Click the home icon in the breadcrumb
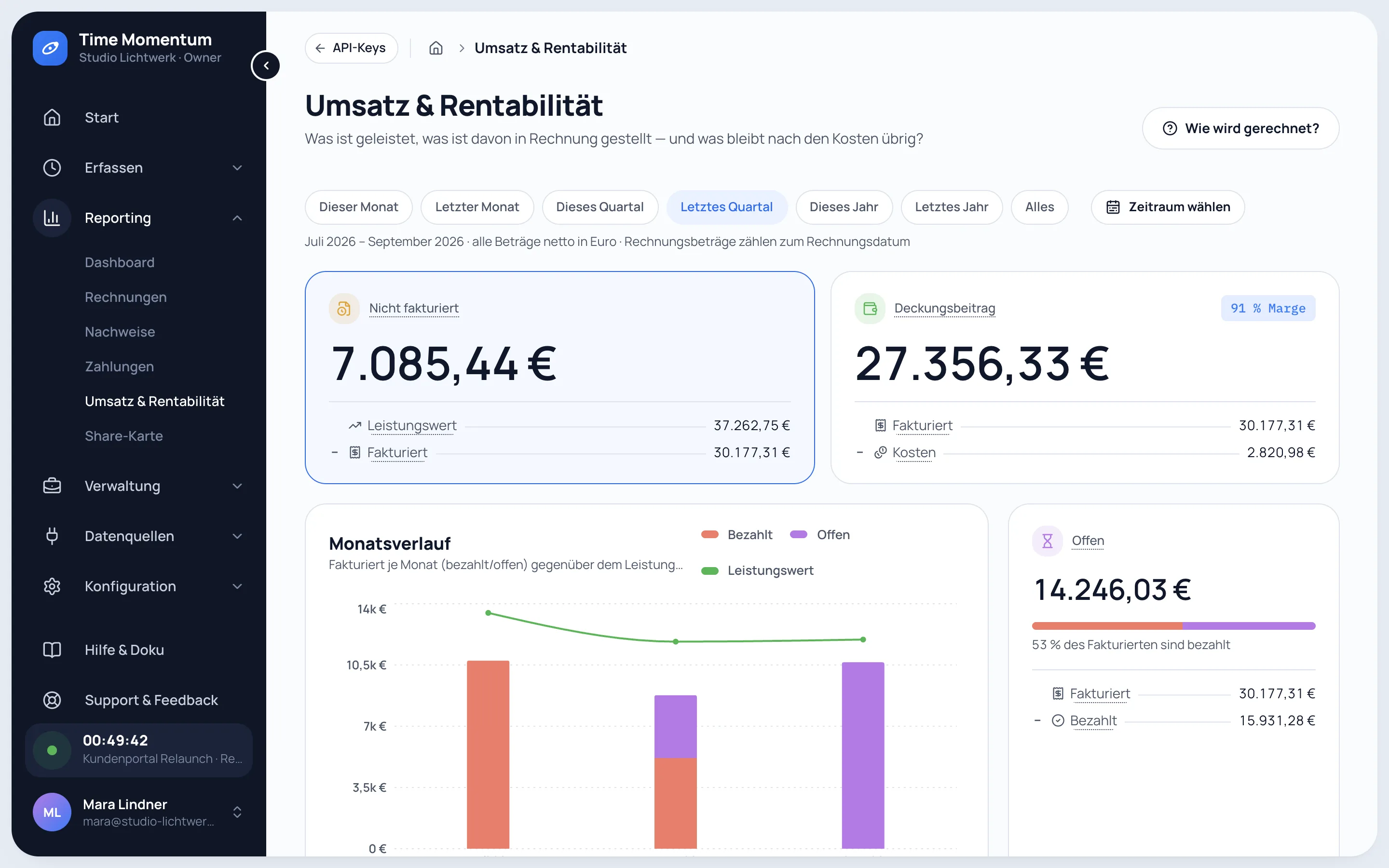The height and width of the screenshot is (868, 1389). pos(436,48)
